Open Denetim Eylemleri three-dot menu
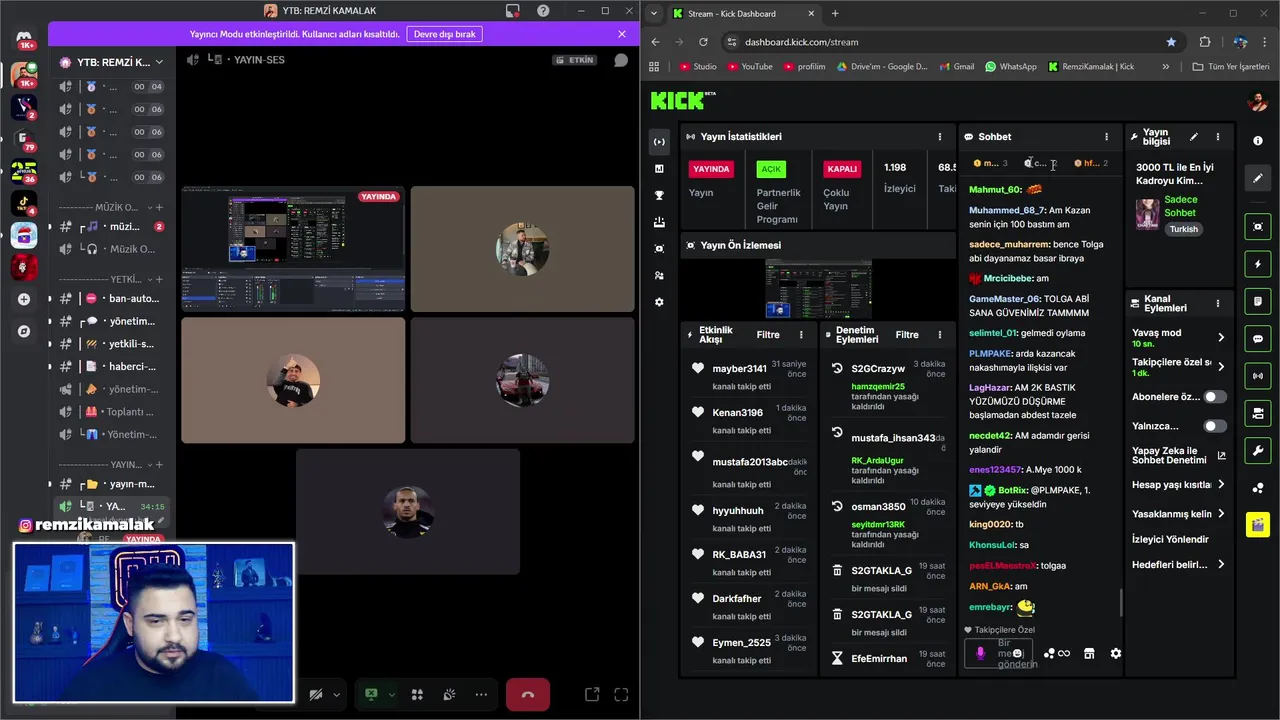1280x720 pixels. click(939, 335)
